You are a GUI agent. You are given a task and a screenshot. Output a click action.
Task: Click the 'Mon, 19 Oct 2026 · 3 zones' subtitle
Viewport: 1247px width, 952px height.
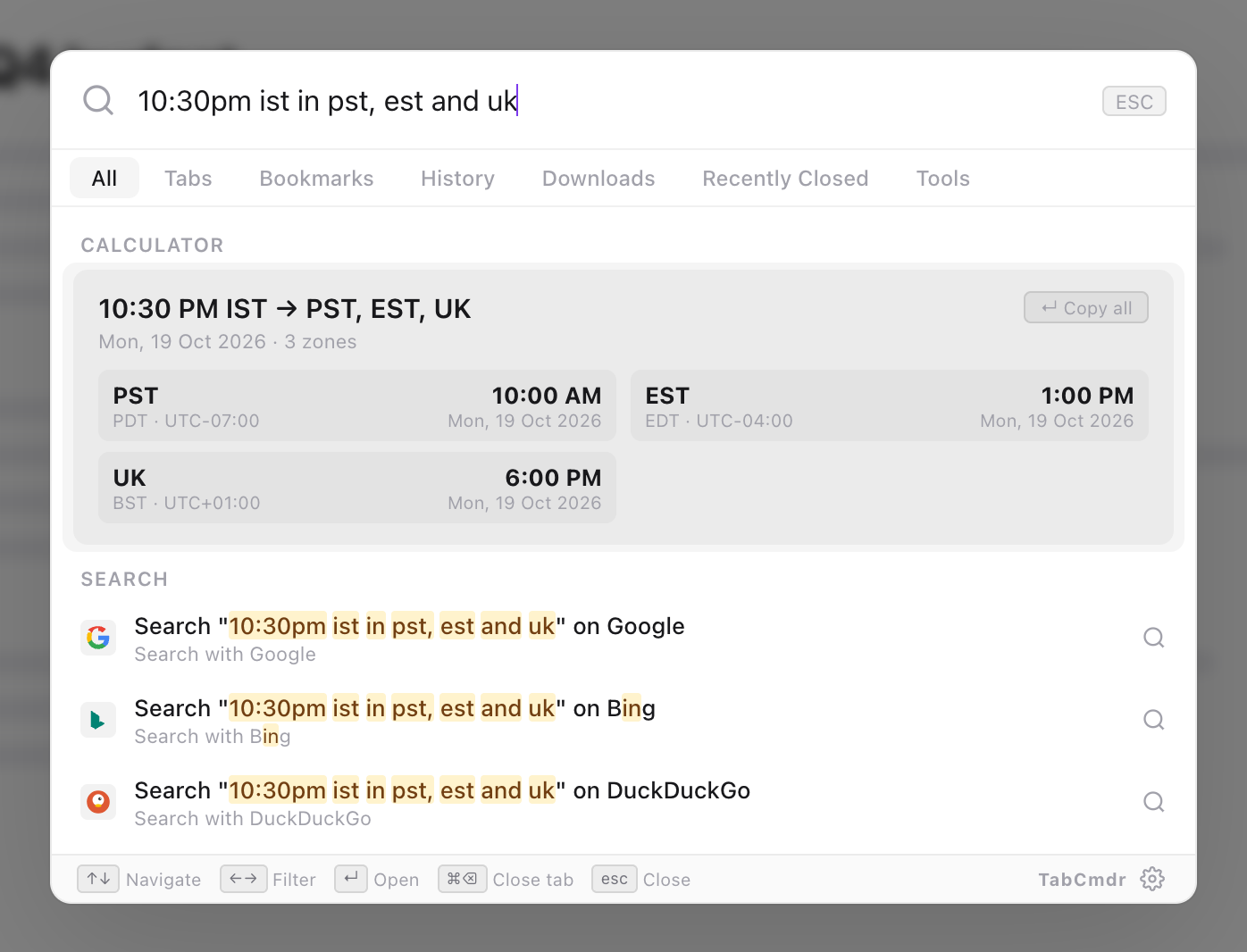pyautogui.click(x=228, y=342)
